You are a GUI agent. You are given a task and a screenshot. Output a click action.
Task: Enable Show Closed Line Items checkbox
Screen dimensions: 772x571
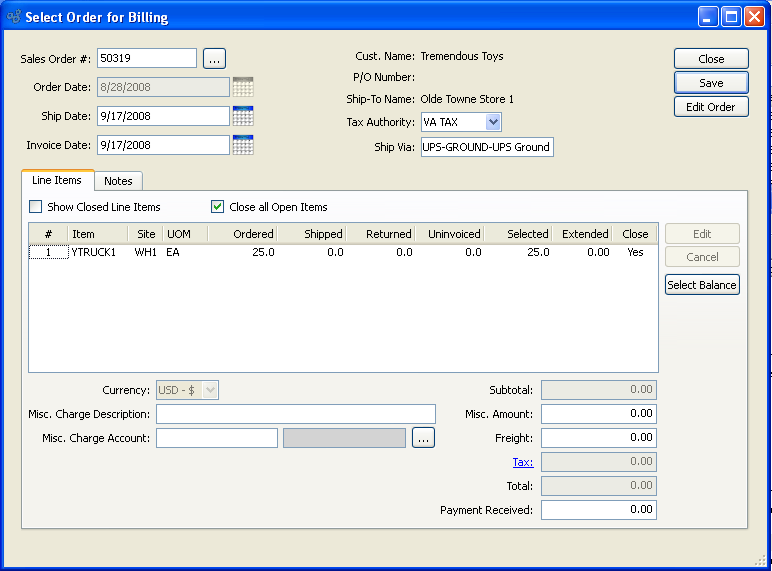coord(36,207)
